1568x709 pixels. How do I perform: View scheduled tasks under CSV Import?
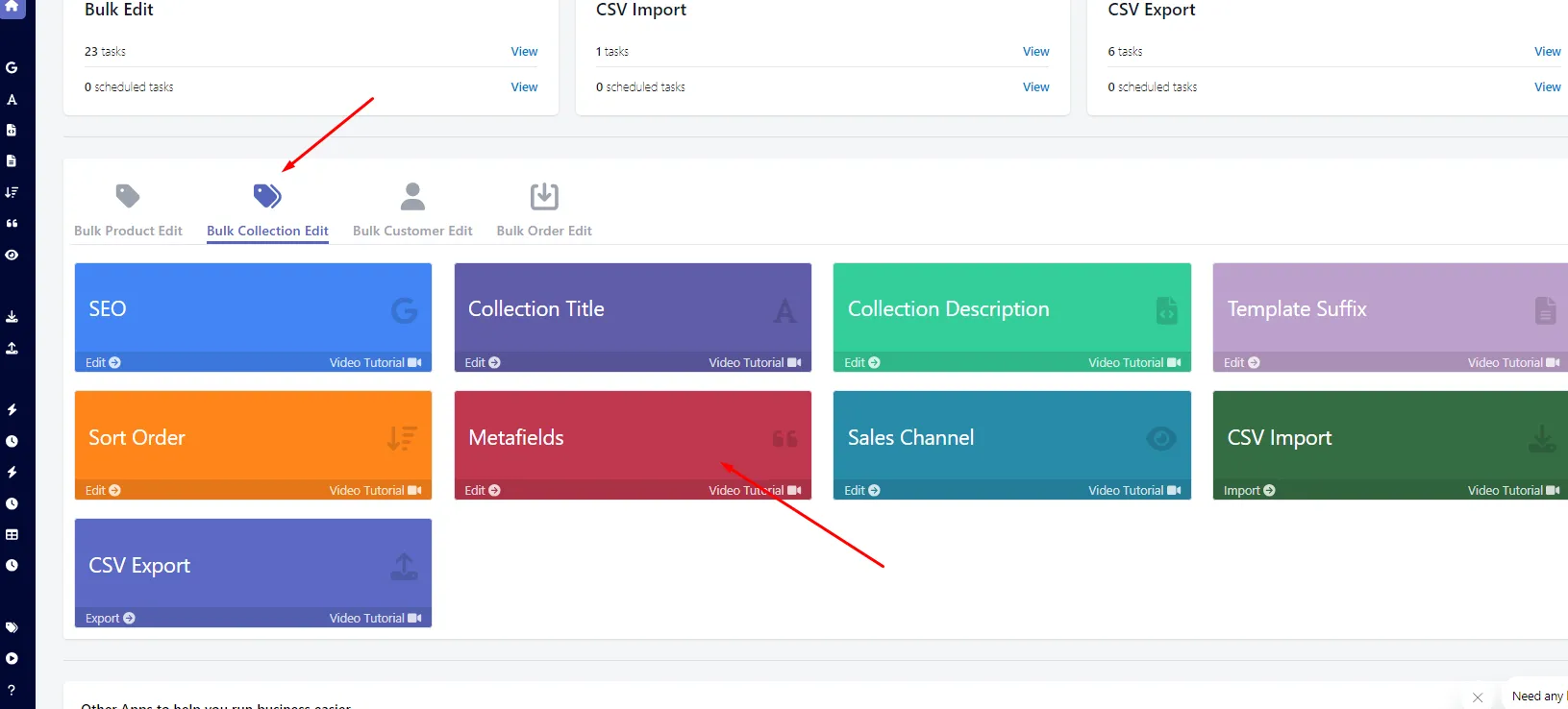[x=1035, y=86]
